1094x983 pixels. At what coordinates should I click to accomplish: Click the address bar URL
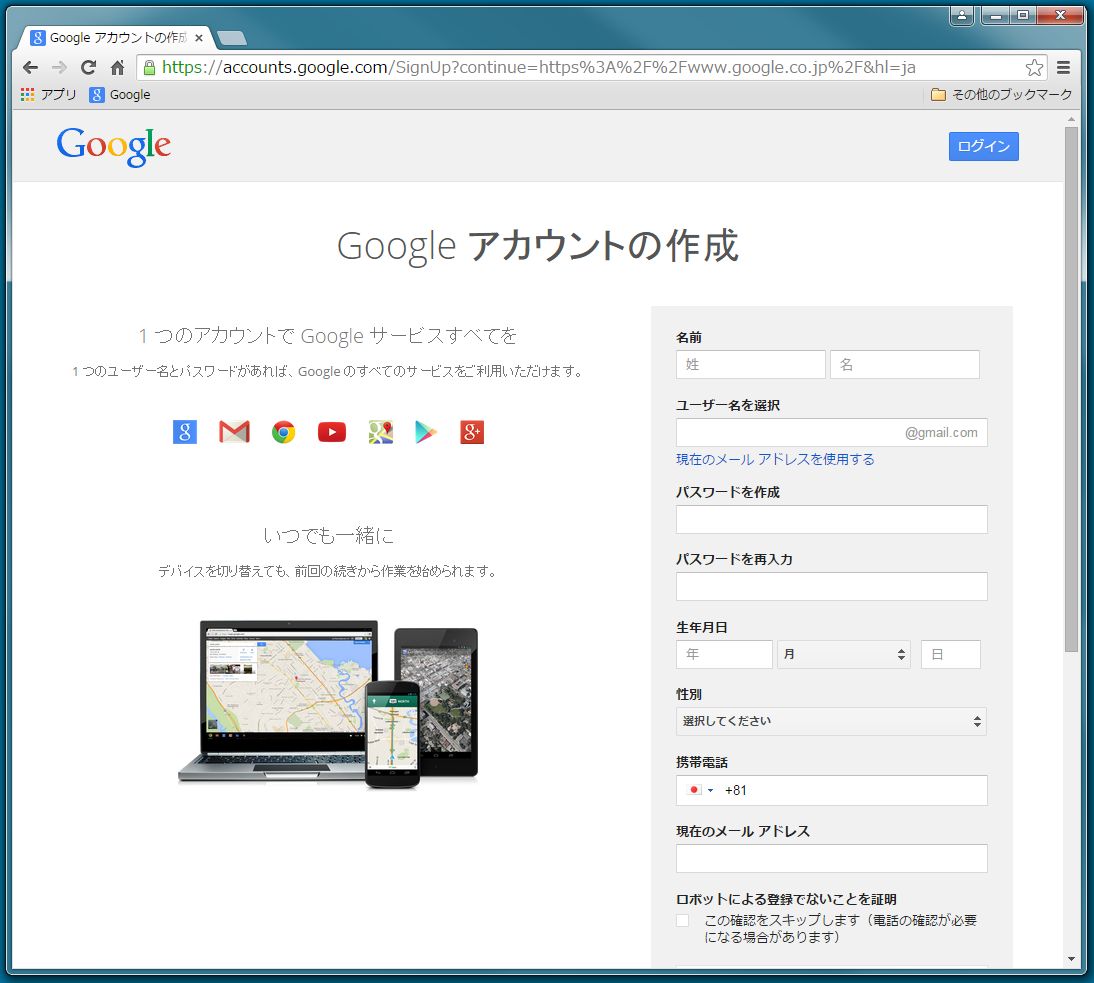point(537,68)
